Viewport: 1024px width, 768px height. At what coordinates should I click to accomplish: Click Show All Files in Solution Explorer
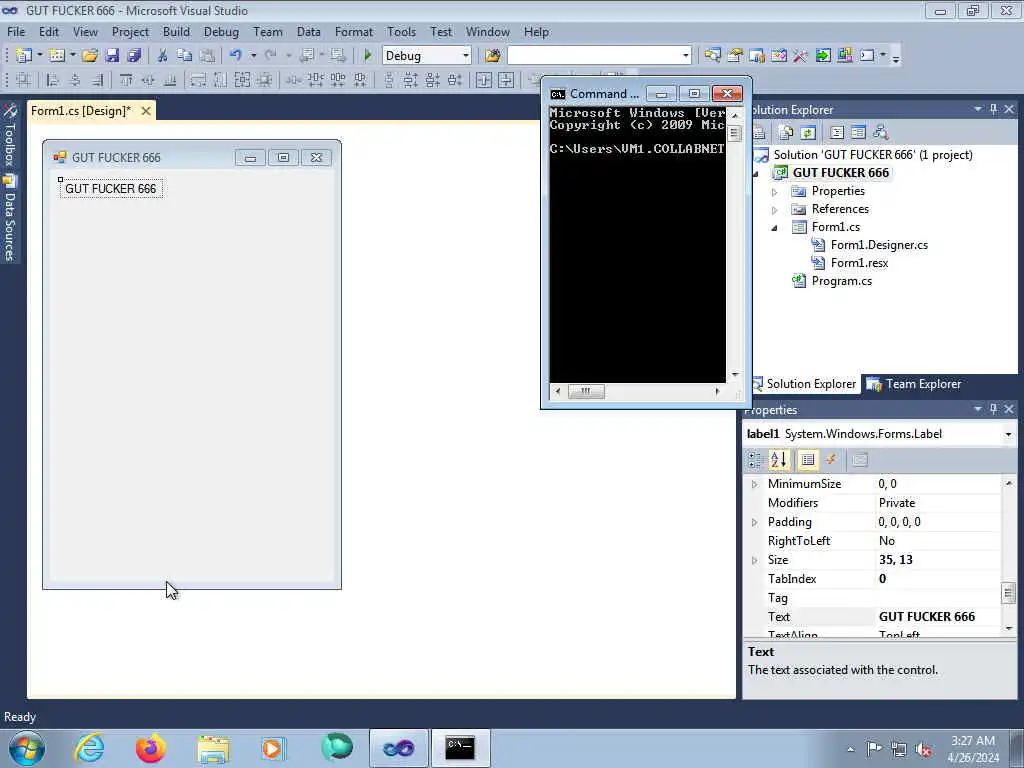(786, 133)
